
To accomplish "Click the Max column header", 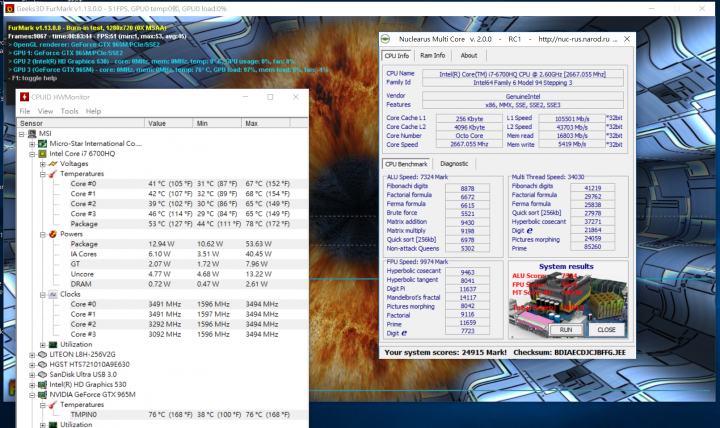I will [266, 123].
